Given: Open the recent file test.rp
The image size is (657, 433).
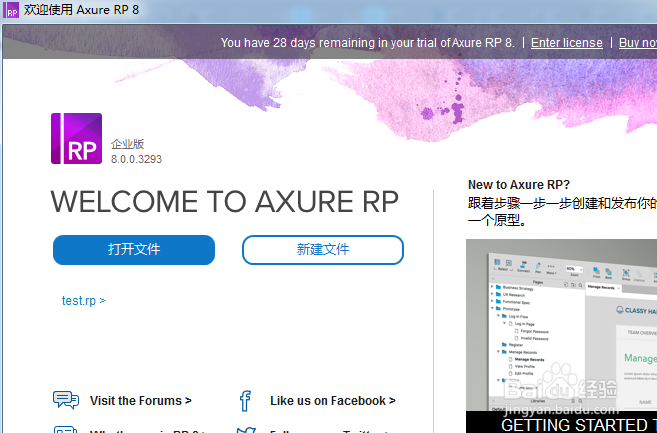Looking at the screenshot, I should (83, 301).
